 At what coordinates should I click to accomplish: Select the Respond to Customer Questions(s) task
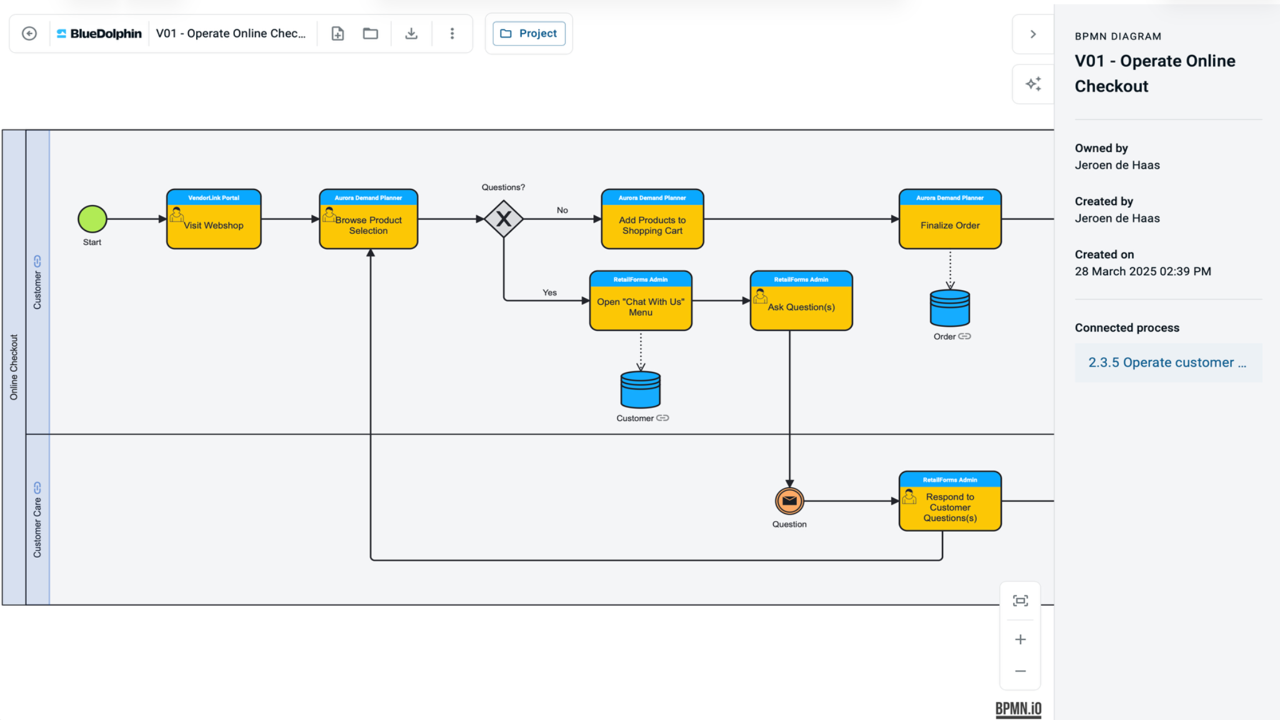tap(950, 501)
